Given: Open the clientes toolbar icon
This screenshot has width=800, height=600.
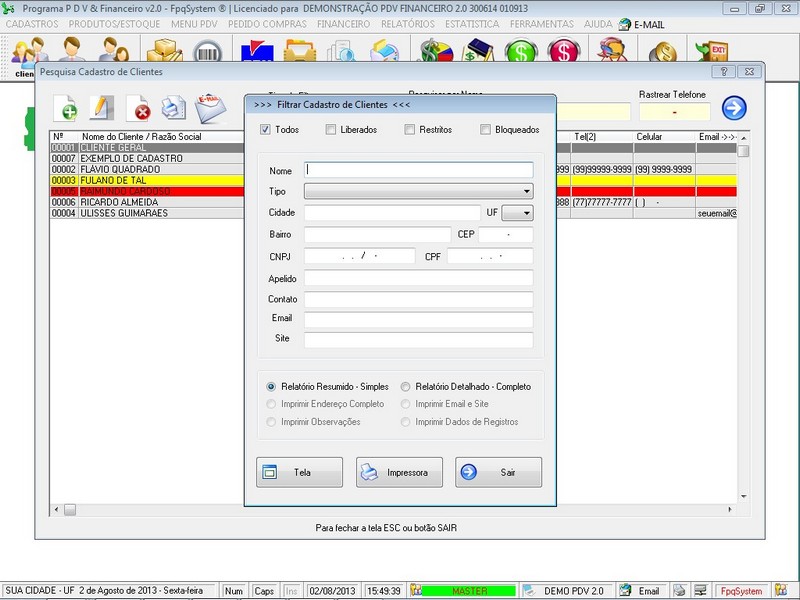Looking at the screenshot, I should pyautogui.click(x=30, y=53).
